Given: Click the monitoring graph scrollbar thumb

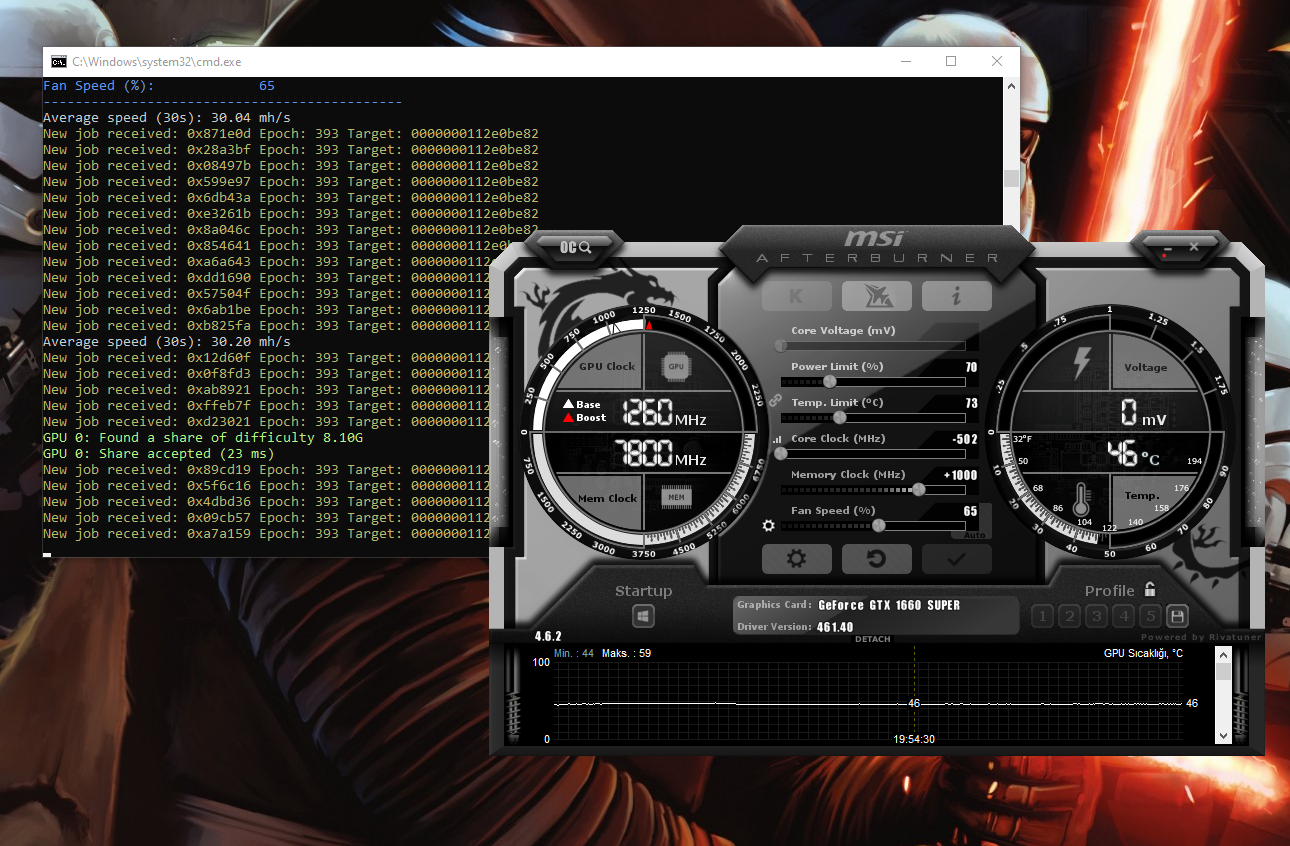Looking at the screenshot, I should (1223, 671).
